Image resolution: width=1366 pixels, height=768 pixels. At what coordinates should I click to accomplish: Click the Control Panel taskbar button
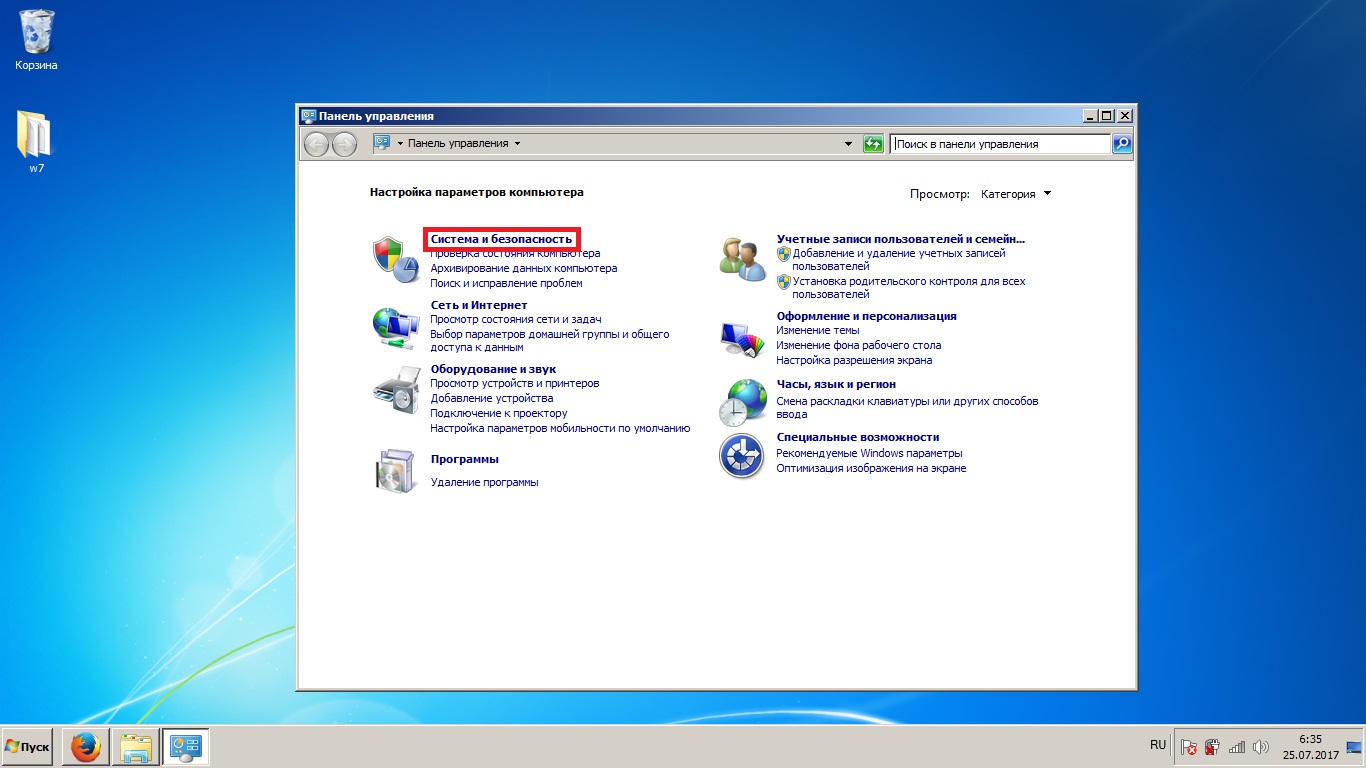186,747
